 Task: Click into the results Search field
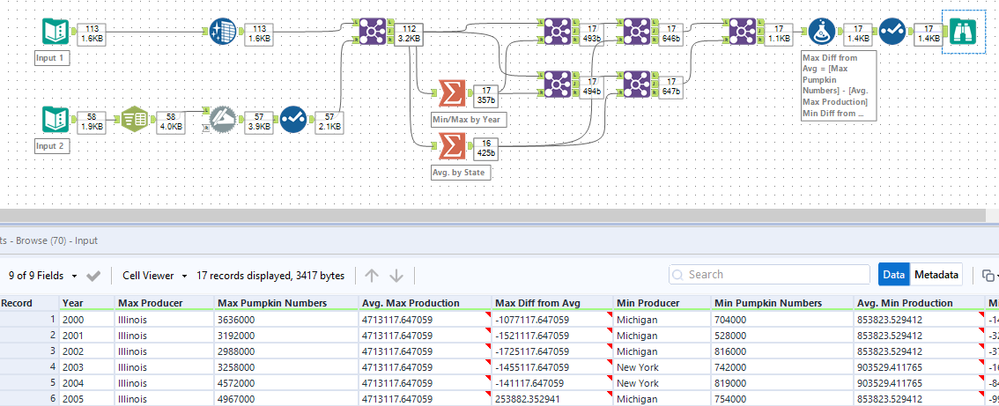tap(770, 275)
